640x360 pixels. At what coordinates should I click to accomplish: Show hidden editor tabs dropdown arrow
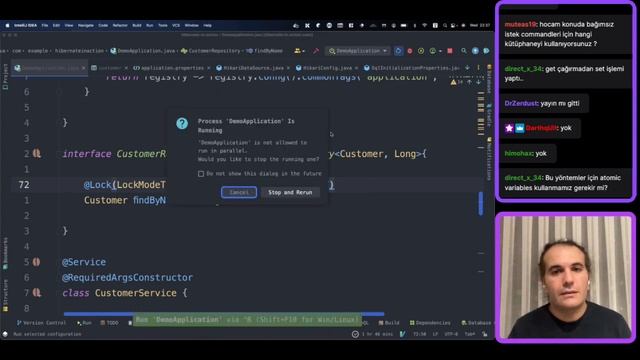pyautogui.click(x=467, y=68)
